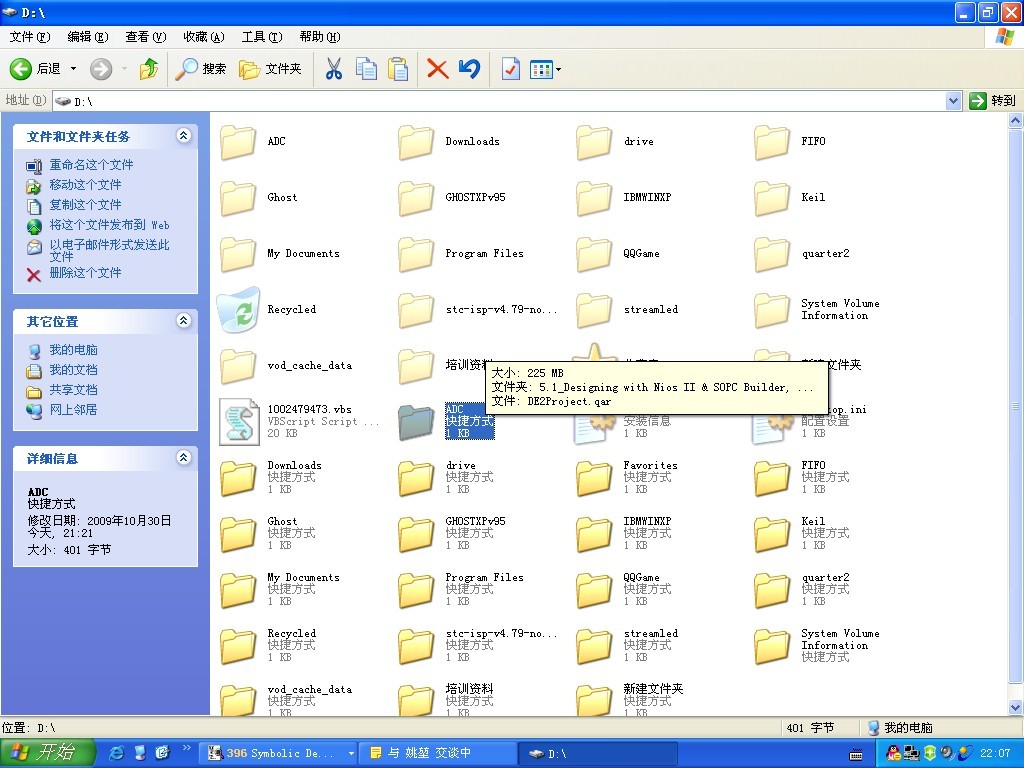The height and width of the screenshot is (768, 1024).
Task: Click the Up one level folder icon
Action: click(x=149, y=69)
